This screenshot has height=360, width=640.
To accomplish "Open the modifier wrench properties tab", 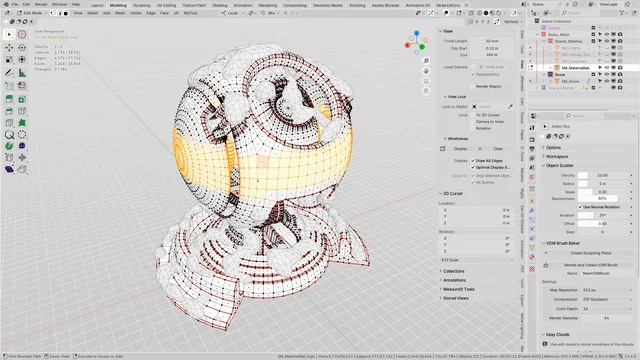I will click(532, 210).
